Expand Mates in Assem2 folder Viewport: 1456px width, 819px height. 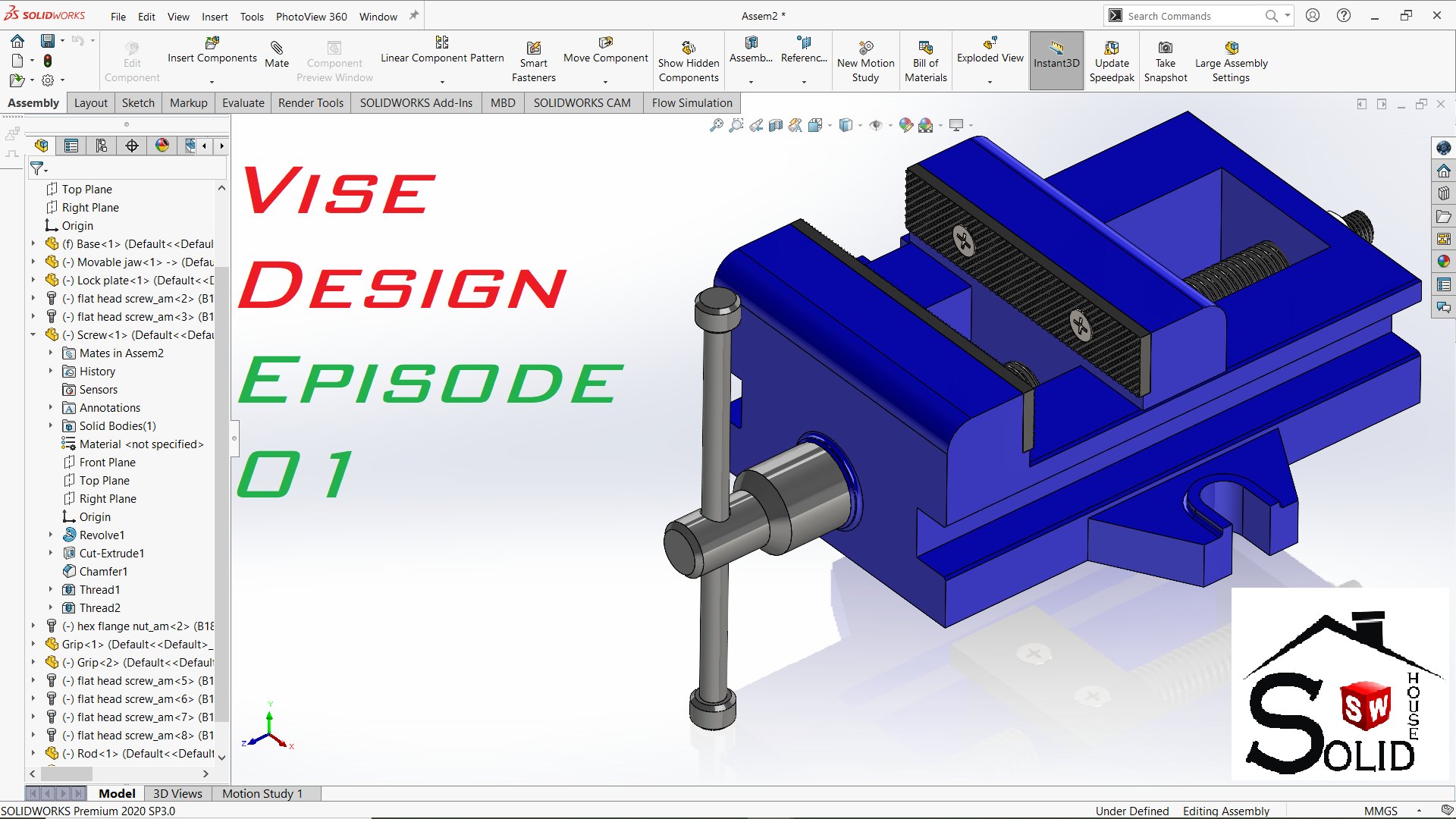51,353
